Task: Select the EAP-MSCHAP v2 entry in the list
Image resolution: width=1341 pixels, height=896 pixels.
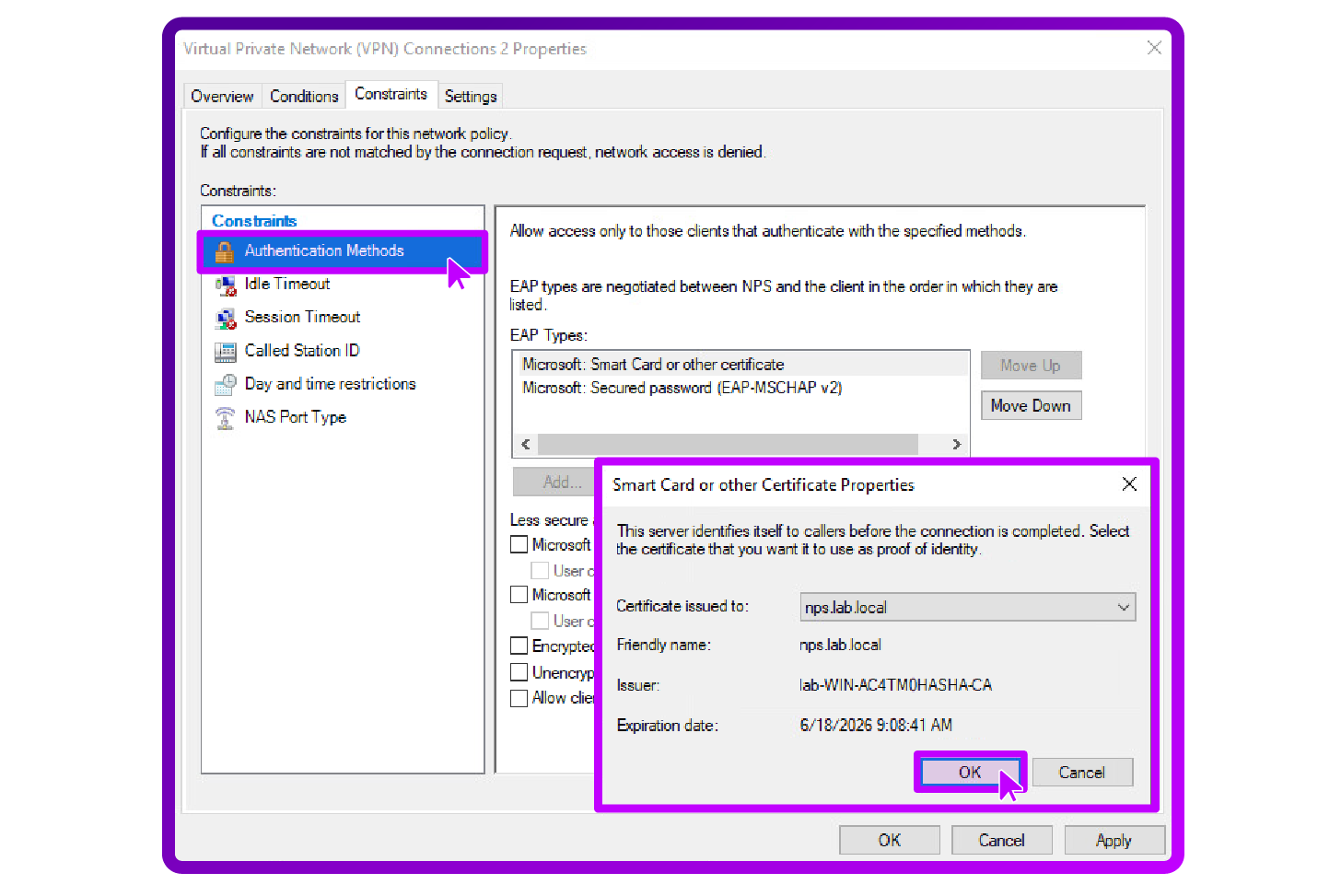Action: click(x=682, y=388)
